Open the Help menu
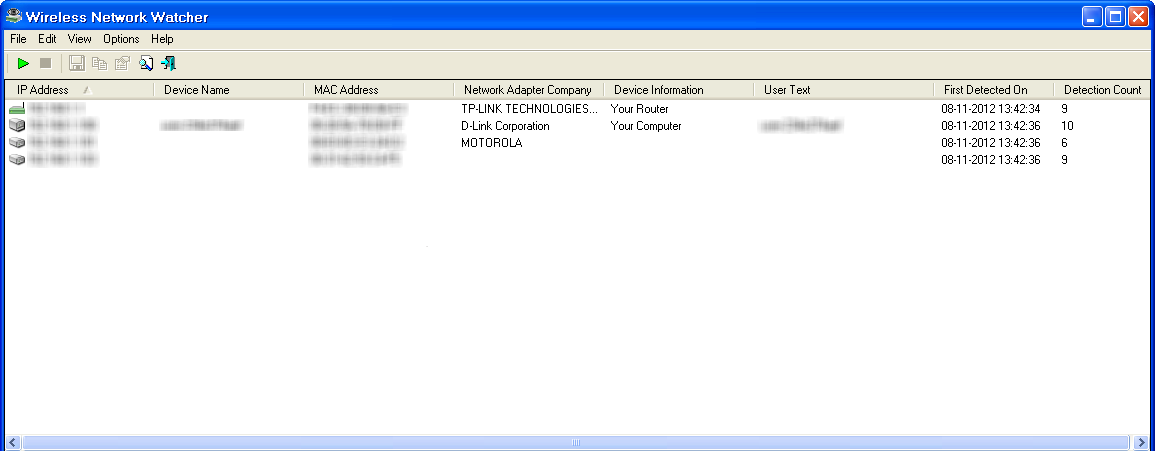The height and width of the screenshot is (451, 1155). coord(162,39)
